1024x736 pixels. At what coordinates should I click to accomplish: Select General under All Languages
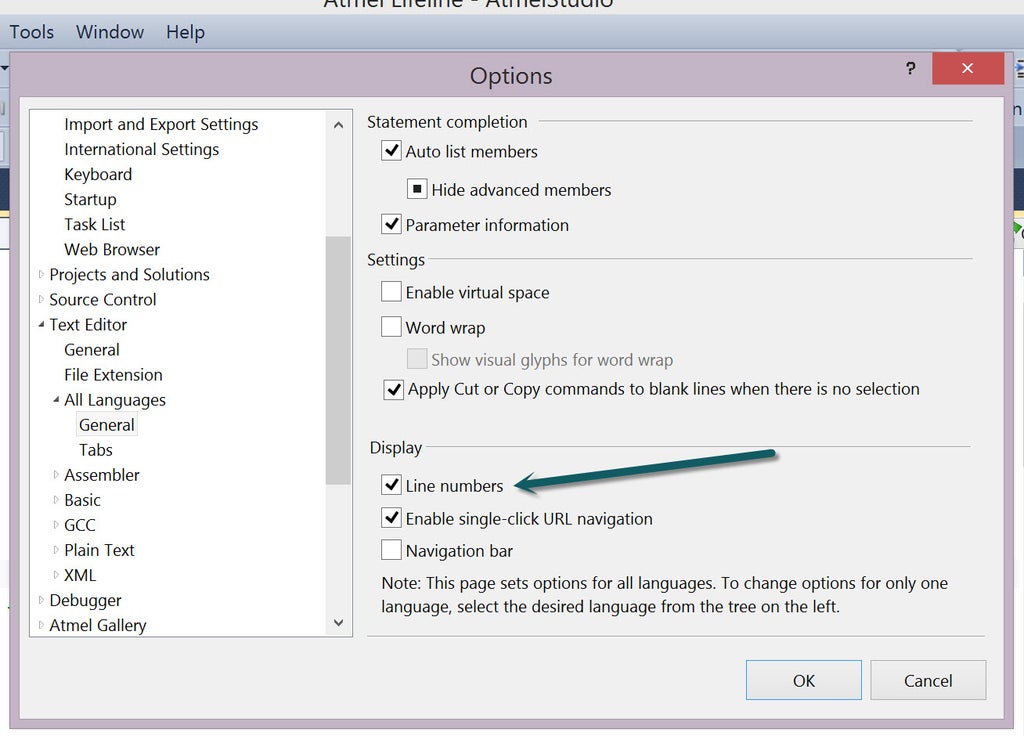(x=106, y=424)
